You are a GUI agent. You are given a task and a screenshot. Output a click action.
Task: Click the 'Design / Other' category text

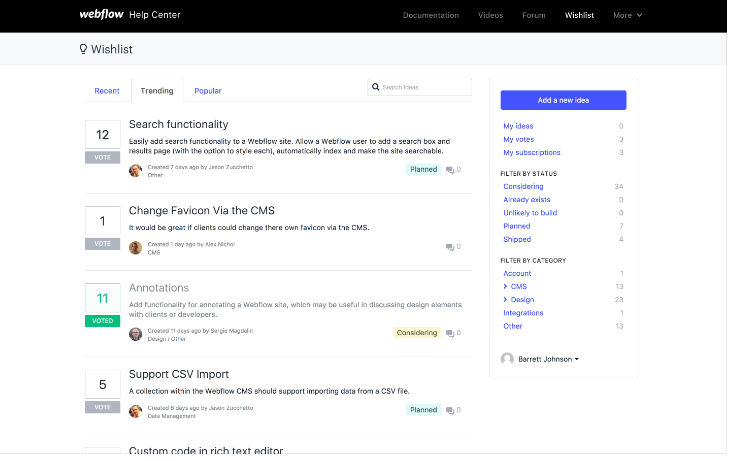pyautogui.click(x=167, y=340)
